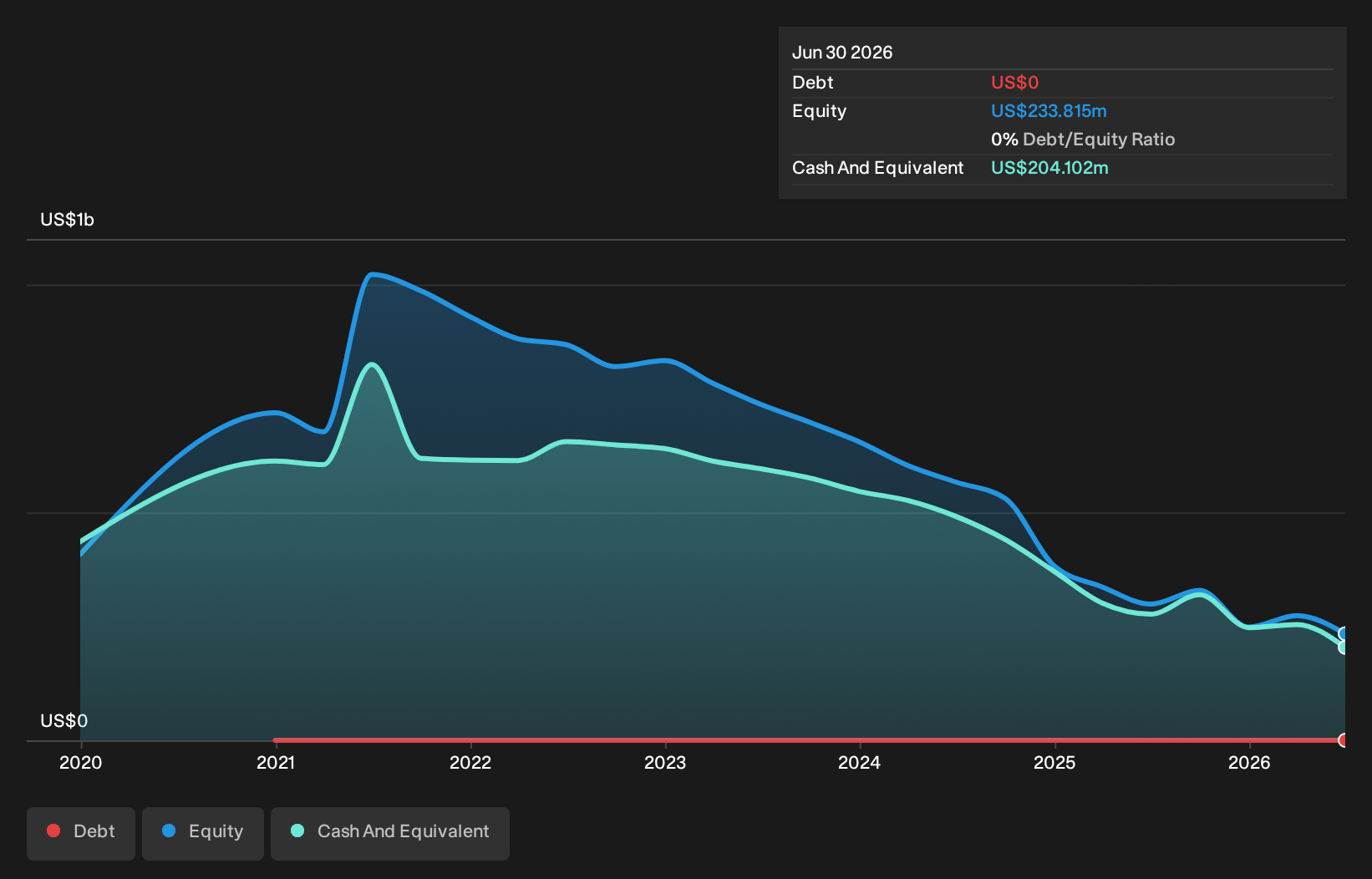Toggle the Equity series in the legend

(203, 833)
